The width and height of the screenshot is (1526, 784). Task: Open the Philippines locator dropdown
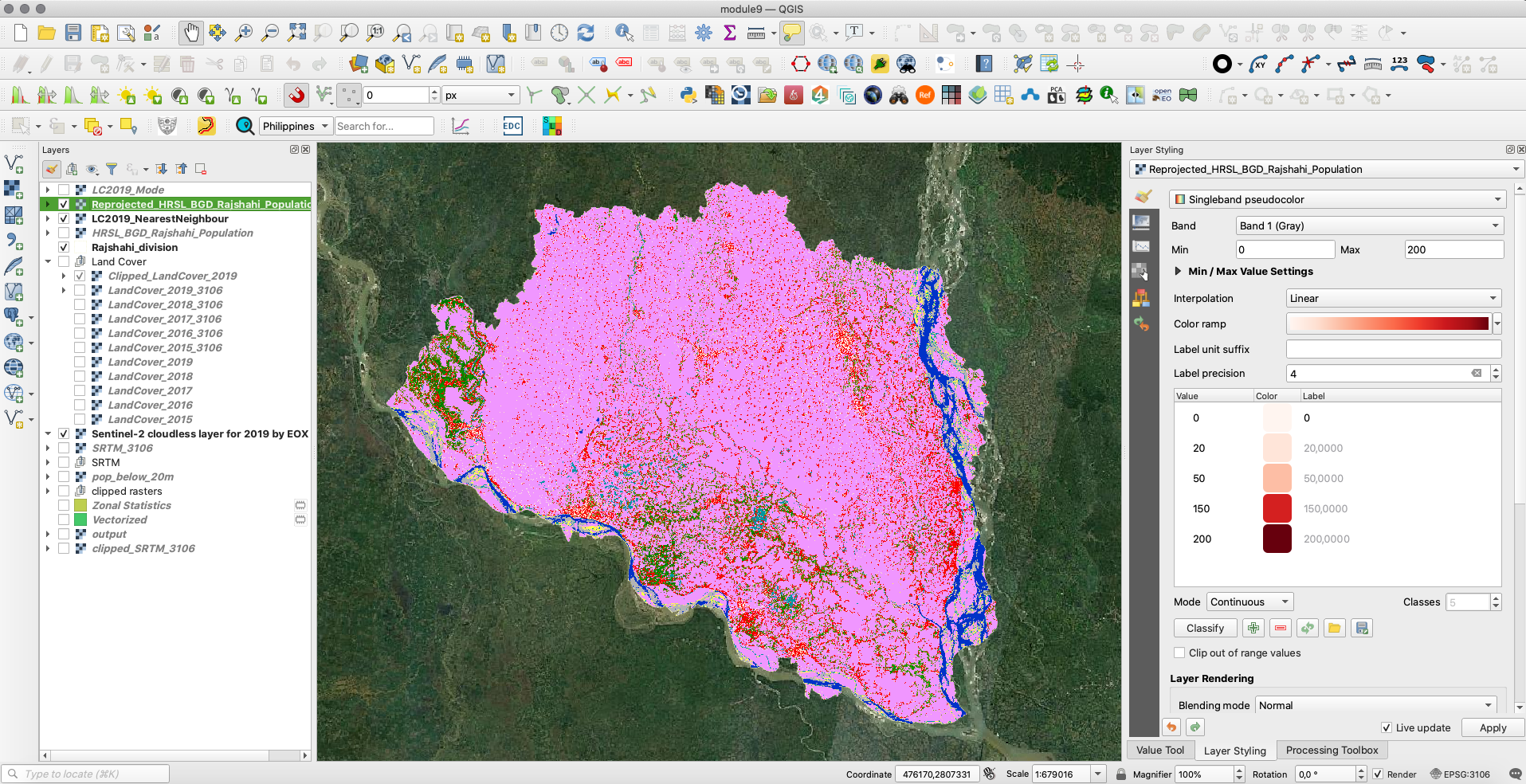point(296,126)
